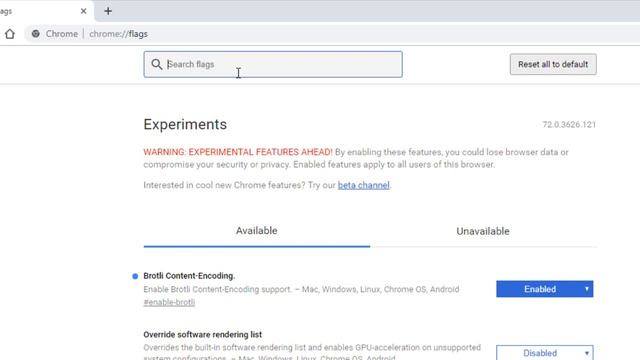The width and height of the screenshot is (640, 360).
Task: Click the WARNING: EXPERIMENTAL FEATURES AHEAD! text
Action: pyautogui.click(x=238, y=152)
